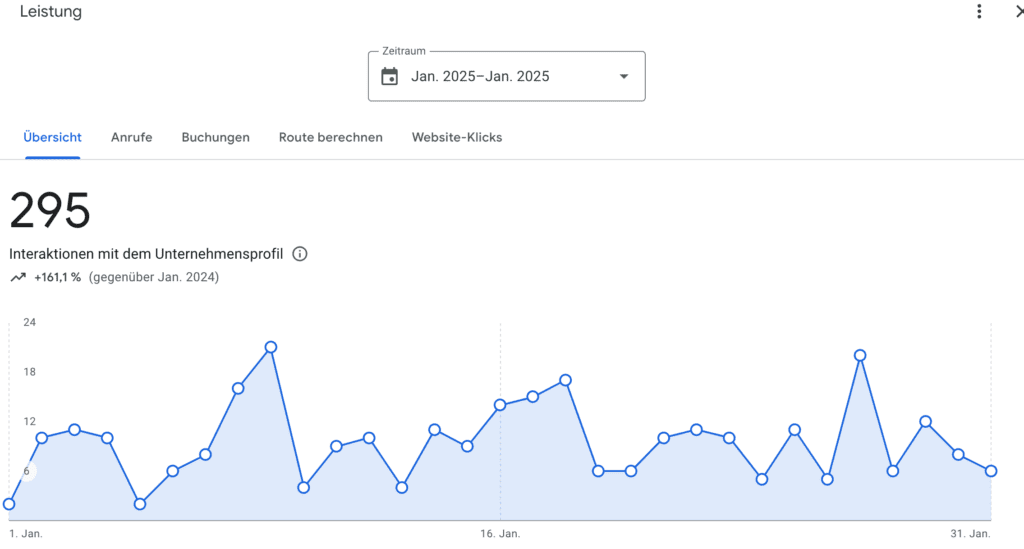
Task: Click the 16. Jan. axis label
Action: coord(500,533)
